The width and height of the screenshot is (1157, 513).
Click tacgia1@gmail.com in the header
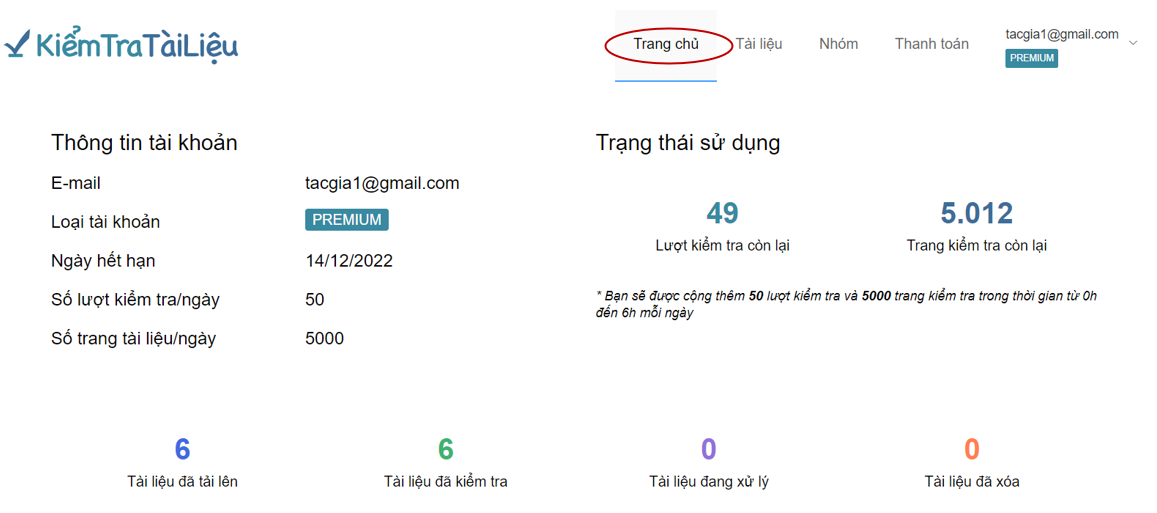[1062, 34]
